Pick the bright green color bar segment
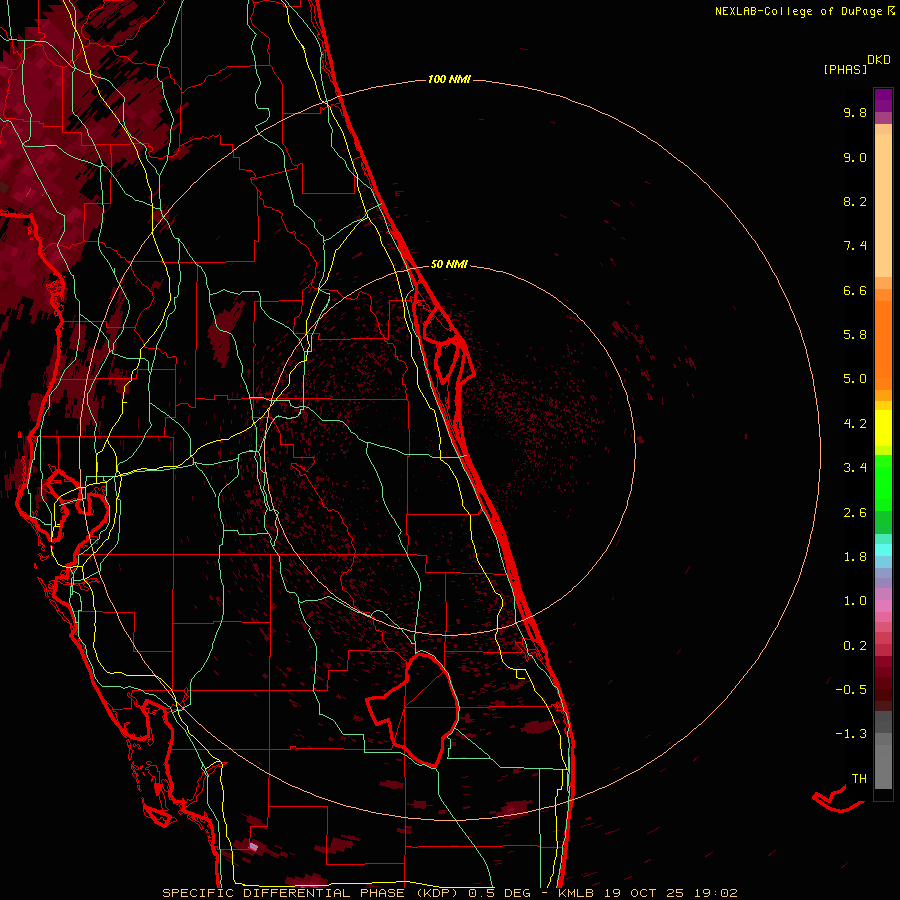Image resolution: width=900 pixels, height=900 pixels. tap(883, 482)
